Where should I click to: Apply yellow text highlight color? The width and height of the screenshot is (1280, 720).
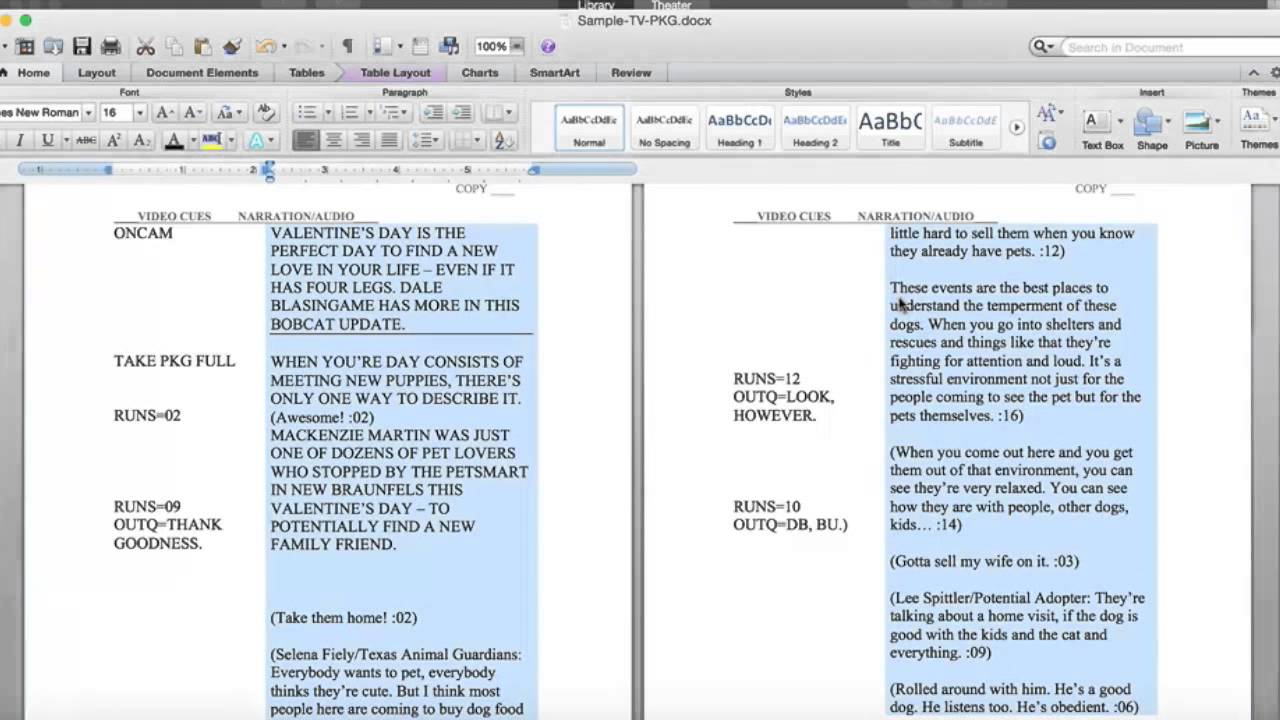212,141
